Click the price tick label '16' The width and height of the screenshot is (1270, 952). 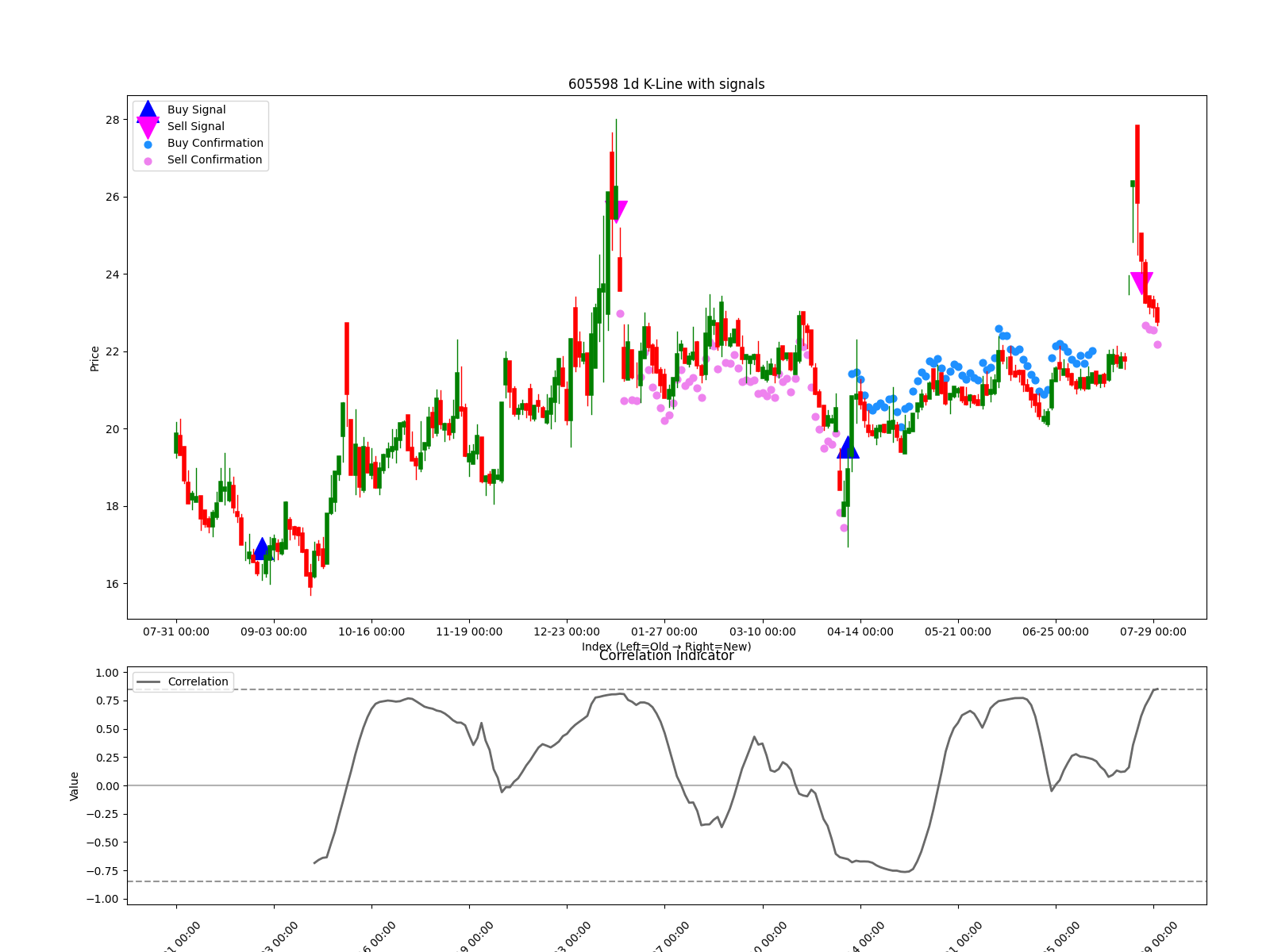[112, 584]
